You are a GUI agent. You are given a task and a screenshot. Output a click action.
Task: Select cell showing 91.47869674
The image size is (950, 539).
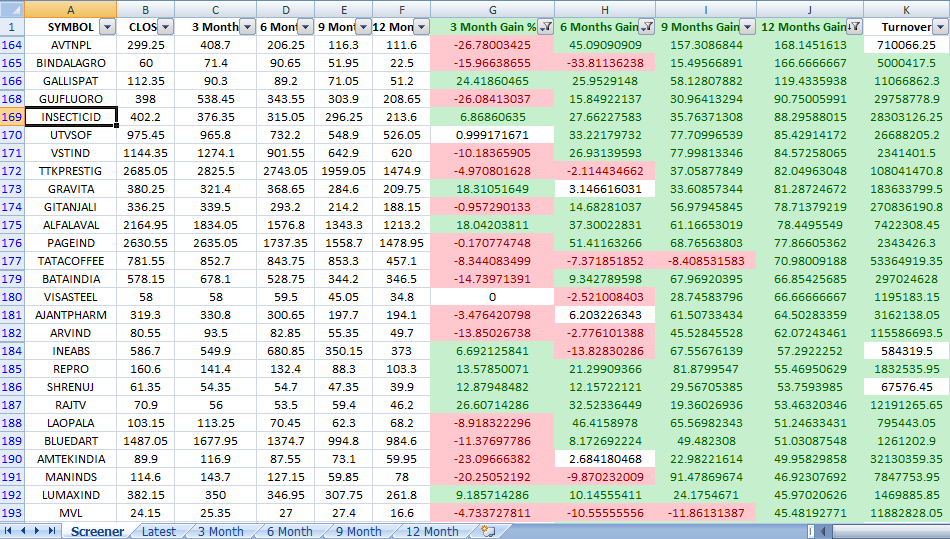pyautogui.click(x=706, y=477)
